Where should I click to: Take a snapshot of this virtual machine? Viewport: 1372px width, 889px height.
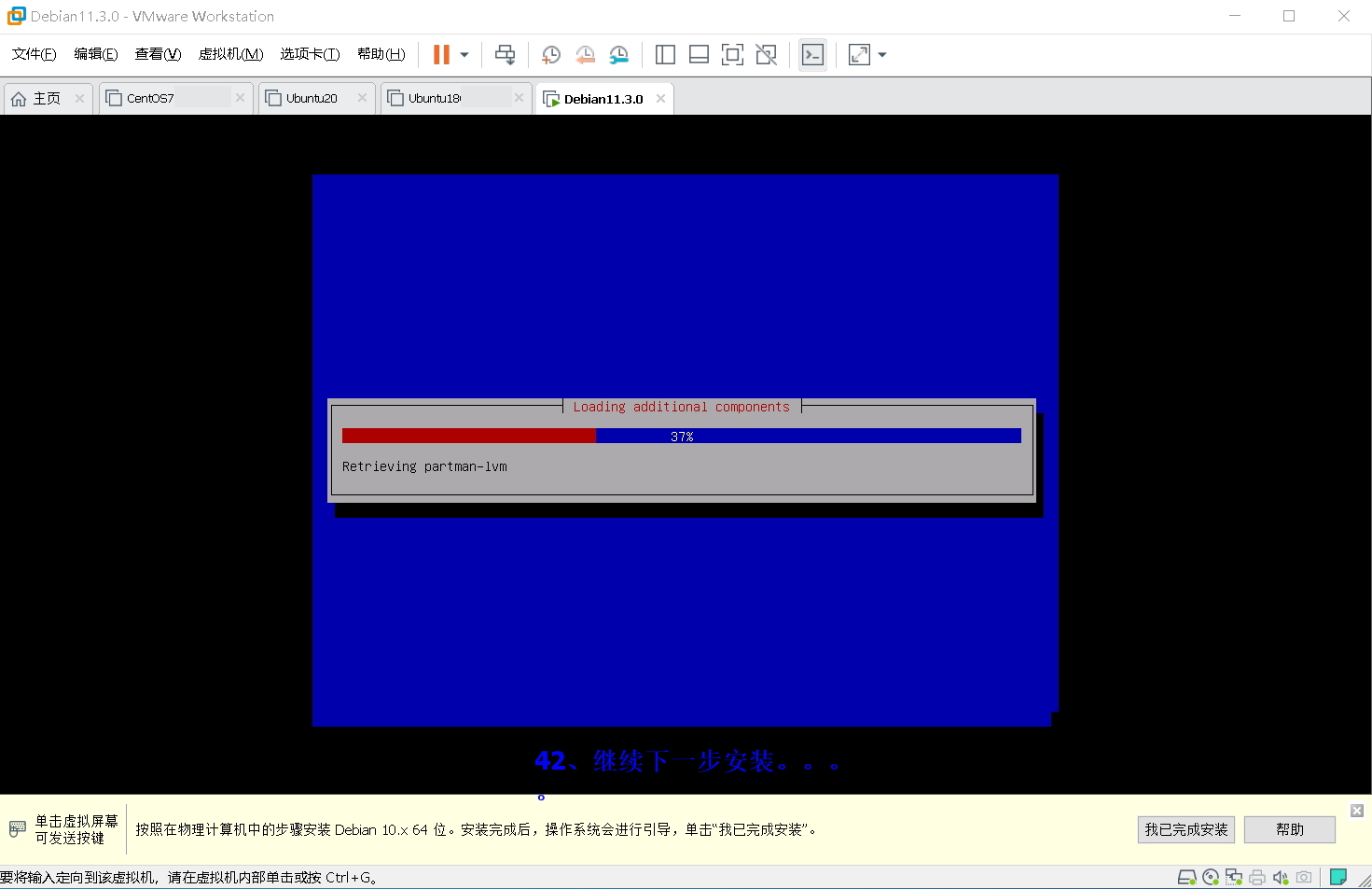click(551, 55)
